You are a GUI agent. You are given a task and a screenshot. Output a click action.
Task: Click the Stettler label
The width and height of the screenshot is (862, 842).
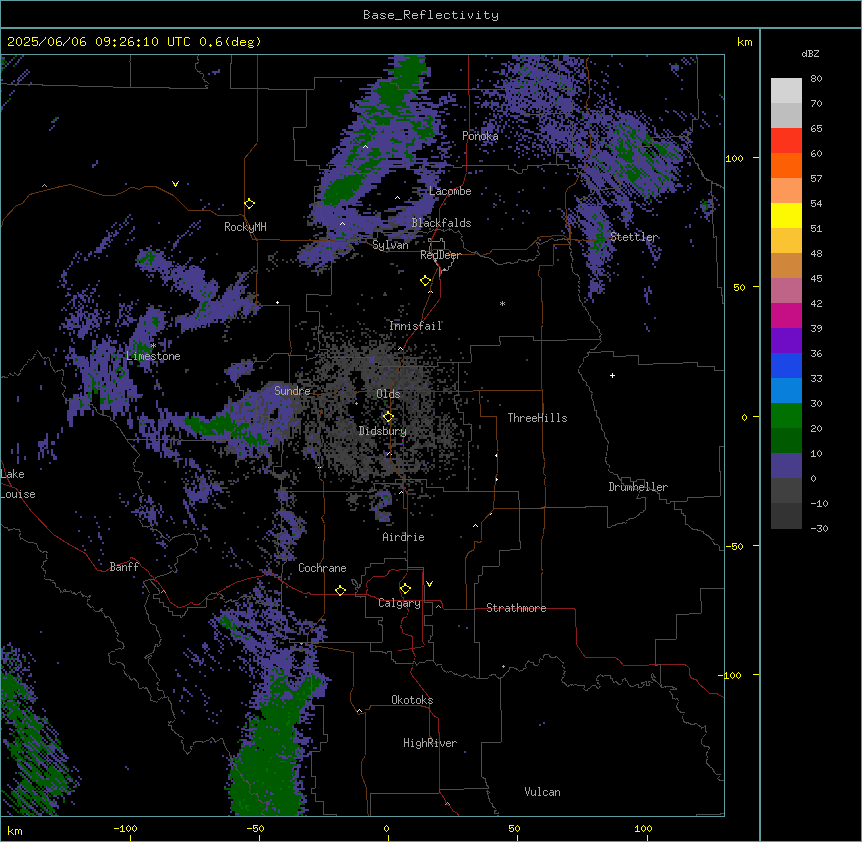[x=634, y=237]
